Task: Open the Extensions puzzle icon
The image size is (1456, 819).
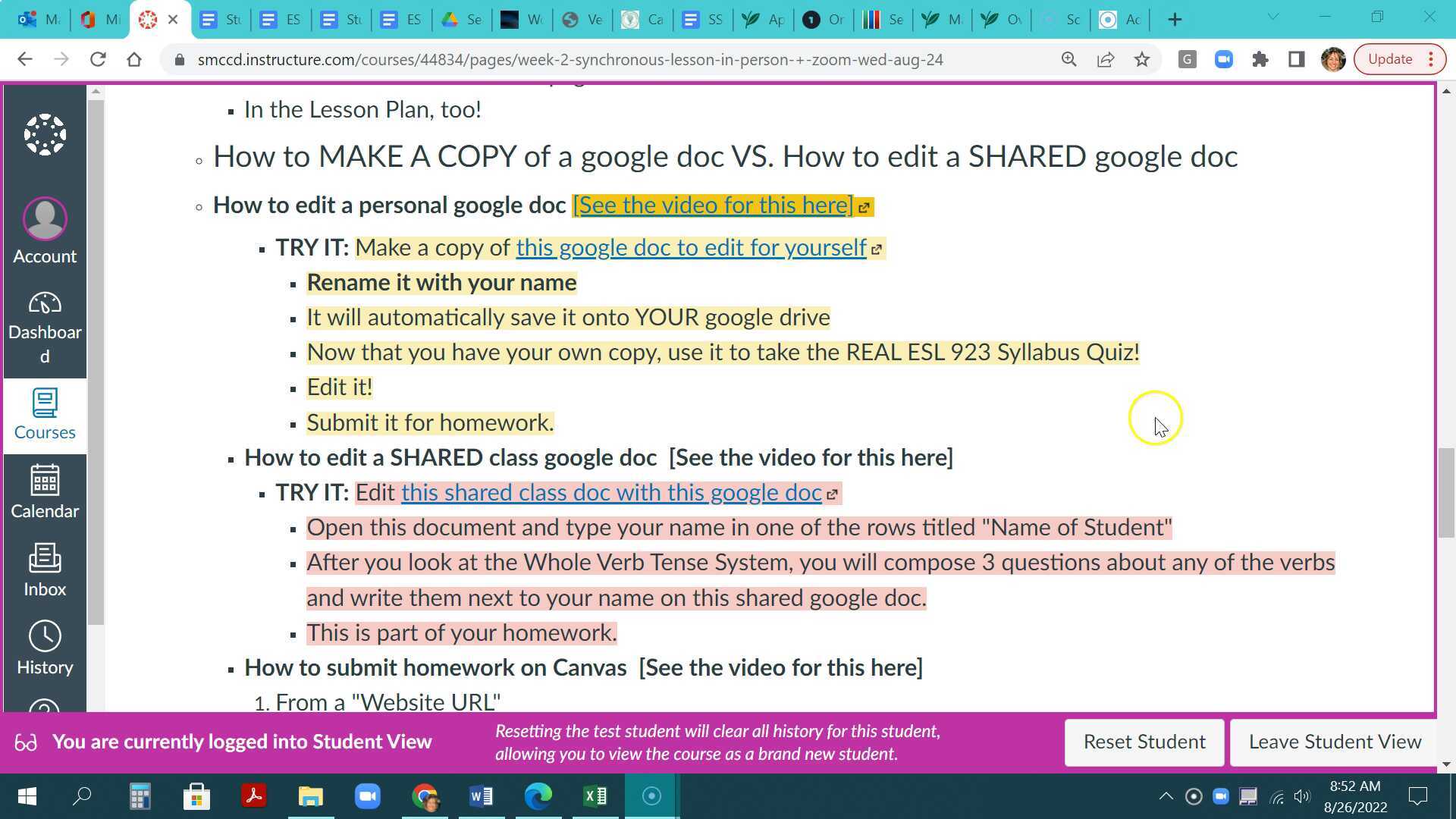Action: tap(1260, 59)
